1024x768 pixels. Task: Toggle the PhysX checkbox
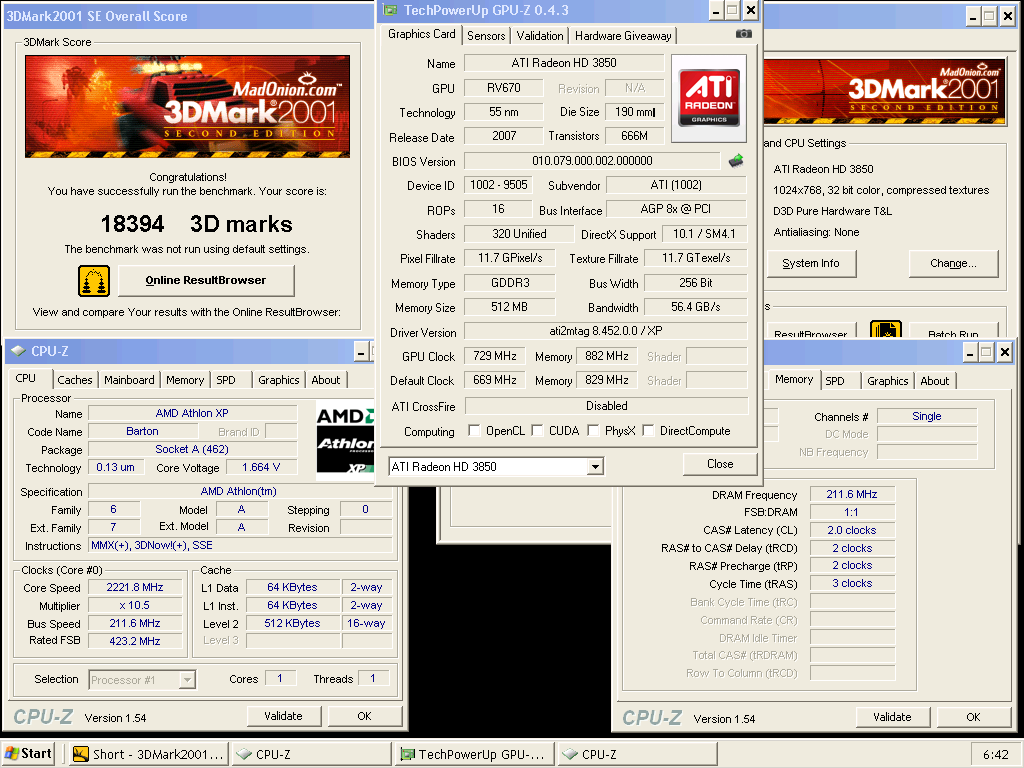pyautogui.click(x=593, y=430)
